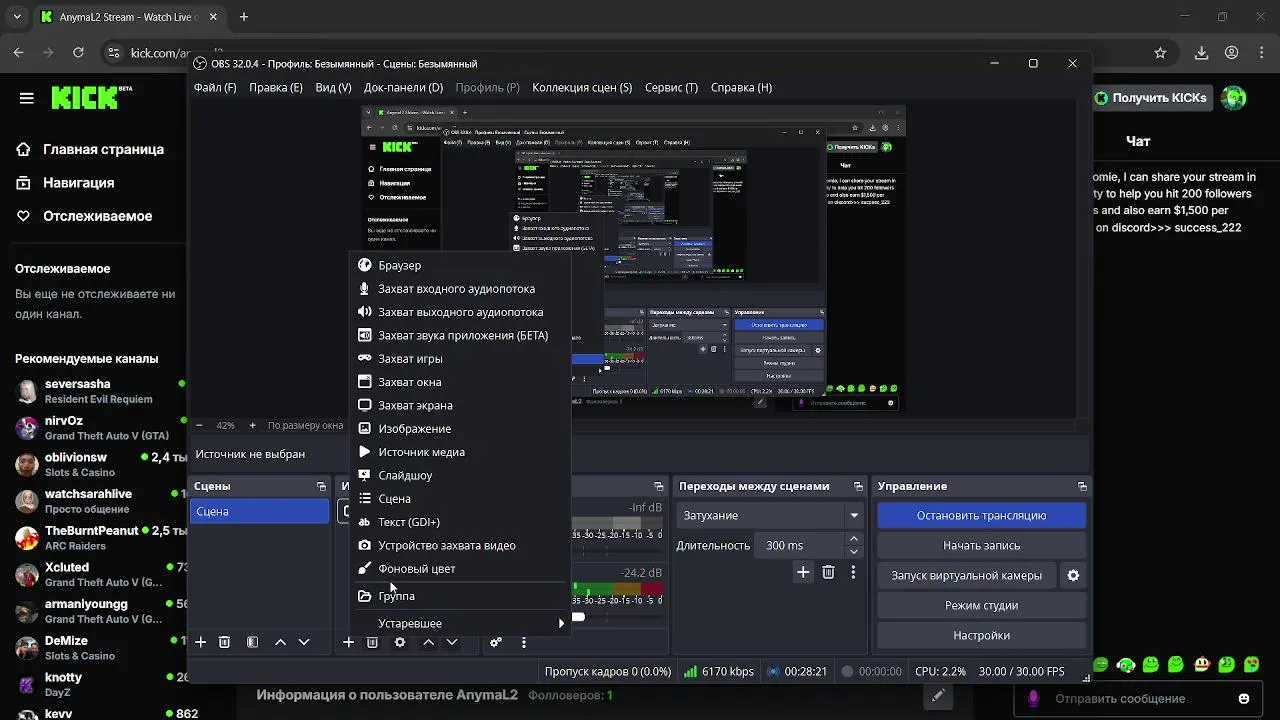Screen dimensions: 1280x720
Task: Open virtual camera settings gear
Action: pyautogui.click(x=1073, y=576)
